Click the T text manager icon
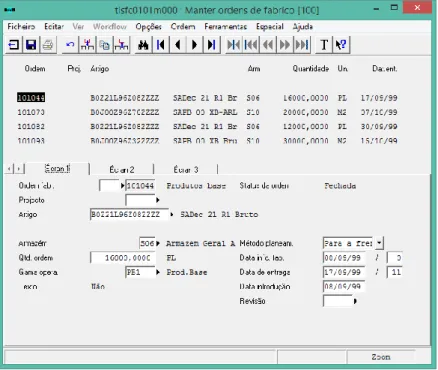The width and height of the screenshot is (438, 370). 324,44
